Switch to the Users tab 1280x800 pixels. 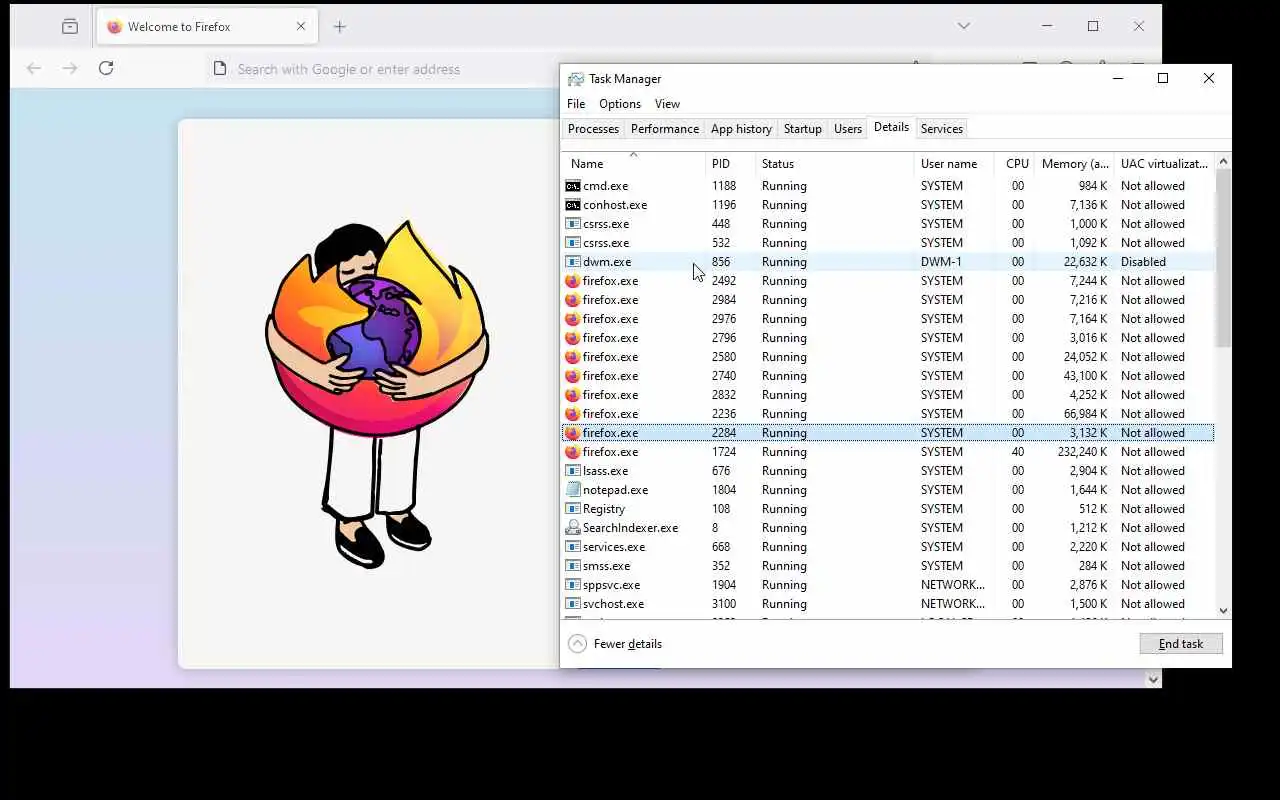click(848, 129)
